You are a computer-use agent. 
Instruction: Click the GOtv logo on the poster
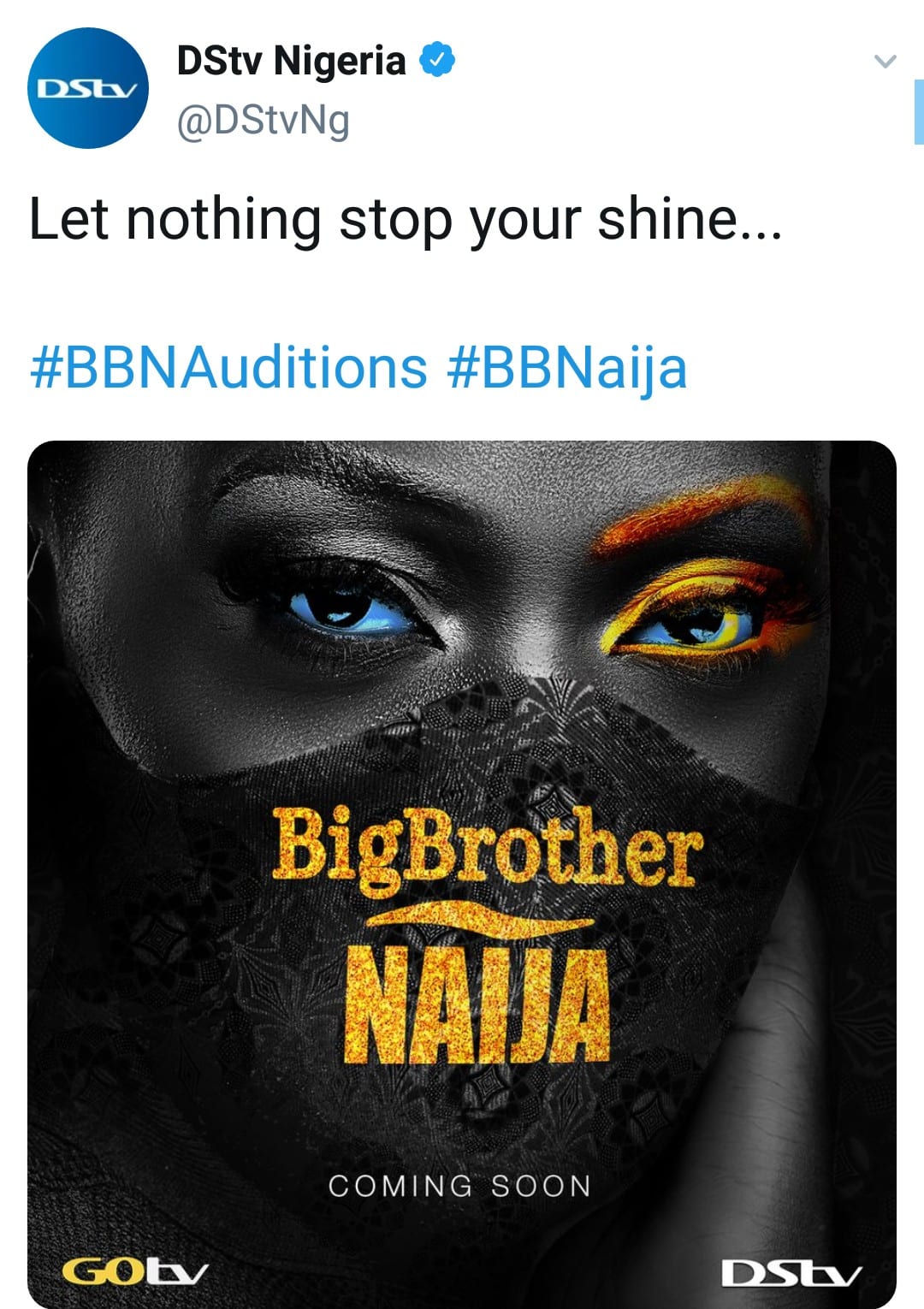click(x=135, y=1271)
